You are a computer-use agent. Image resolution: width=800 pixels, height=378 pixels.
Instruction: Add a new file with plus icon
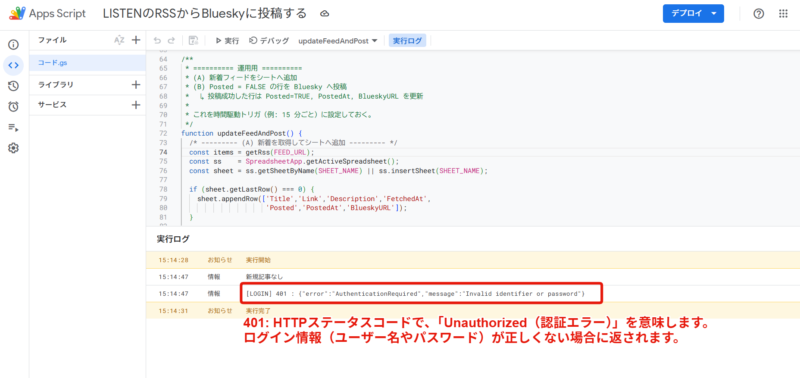pyautogui.click(x=136, y=40)
